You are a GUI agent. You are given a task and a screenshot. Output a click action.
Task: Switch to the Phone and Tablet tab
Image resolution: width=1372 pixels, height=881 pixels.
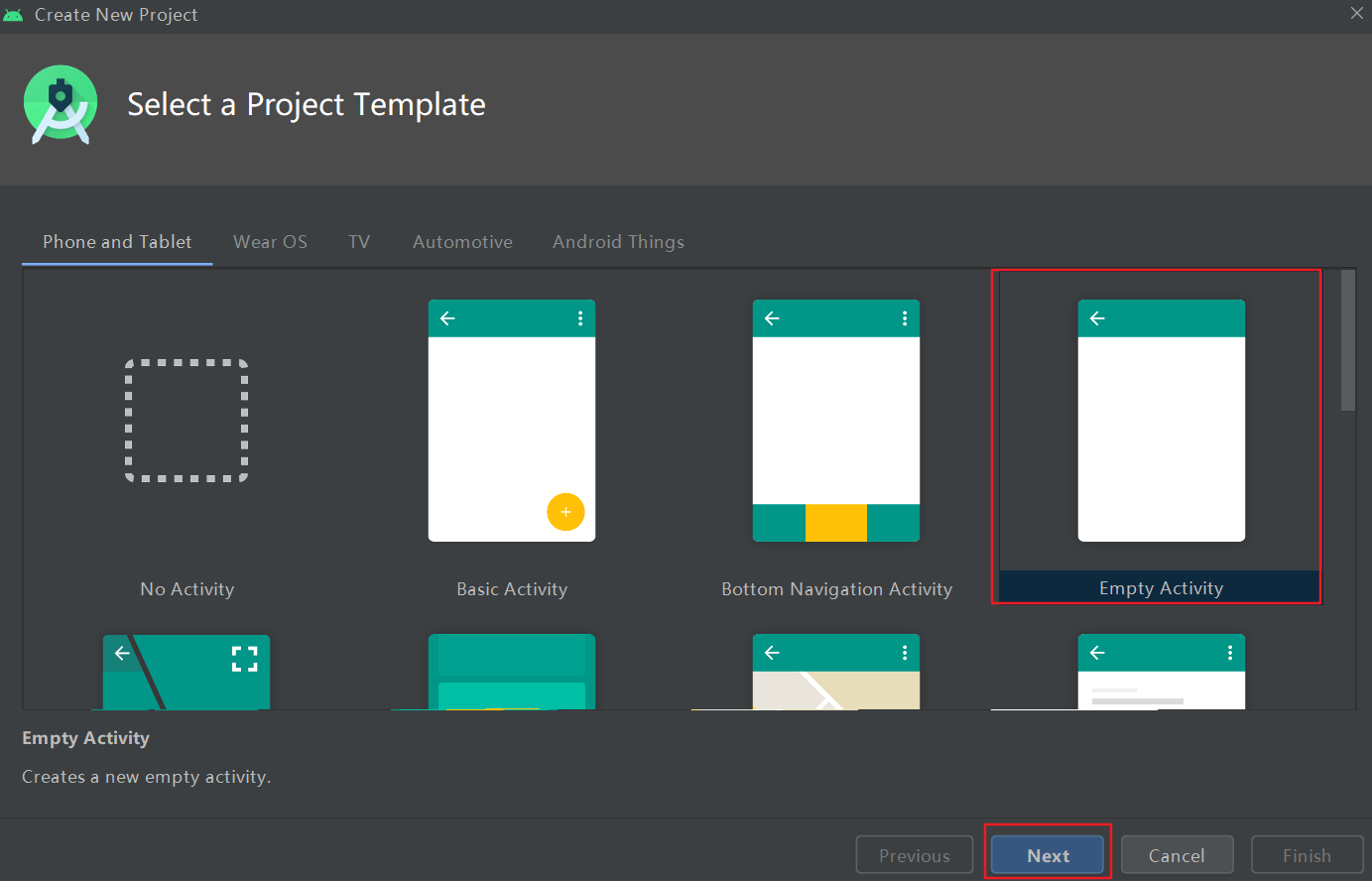pos(117,242)
